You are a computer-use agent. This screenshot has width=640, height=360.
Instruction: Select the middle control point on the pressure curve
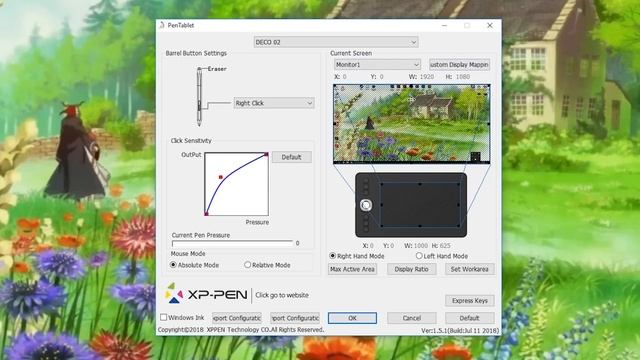(221, 177)
